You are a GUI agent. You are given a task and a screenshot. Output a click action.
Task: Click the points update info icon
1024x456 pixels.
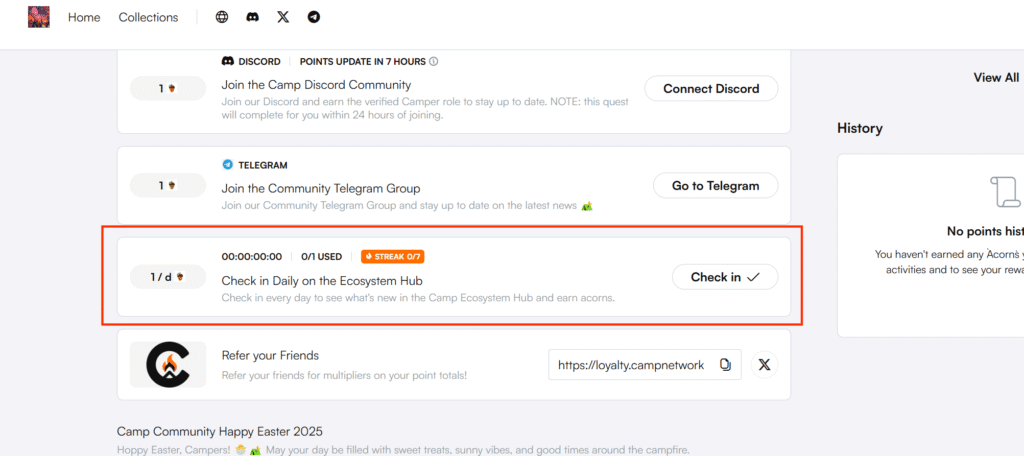pyautogui.click(x=434, y=61)
